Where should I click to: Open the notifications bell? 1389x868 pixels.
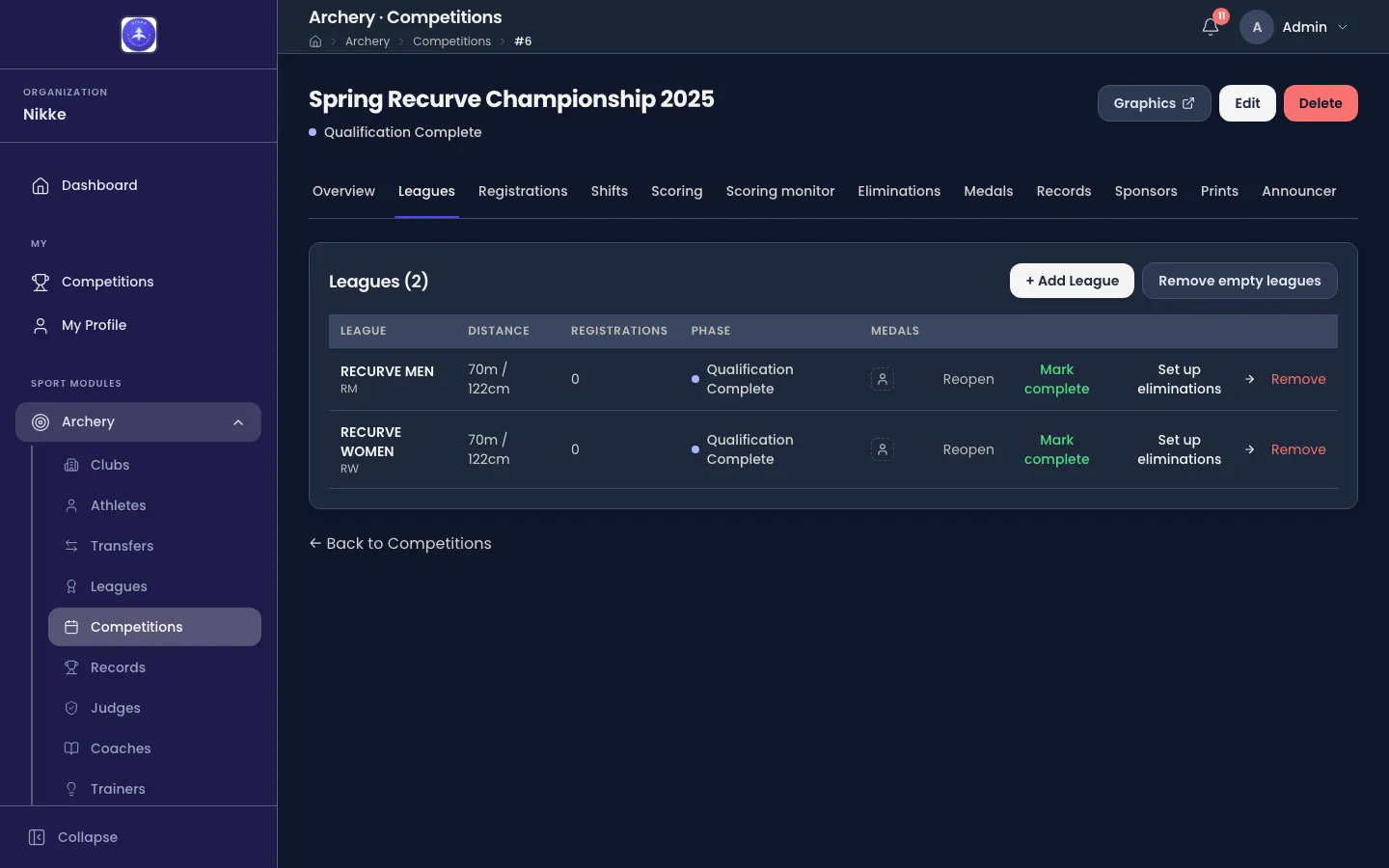[x=1211, y=27]
